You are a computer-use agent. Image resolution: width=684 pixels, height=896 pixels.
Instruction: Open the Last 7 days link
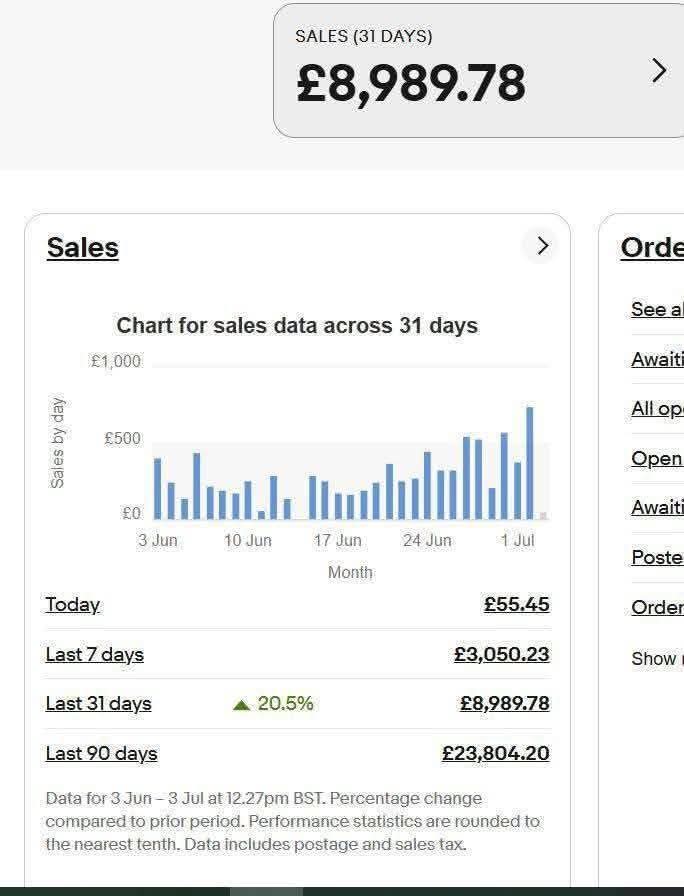[x=94, y=654]
